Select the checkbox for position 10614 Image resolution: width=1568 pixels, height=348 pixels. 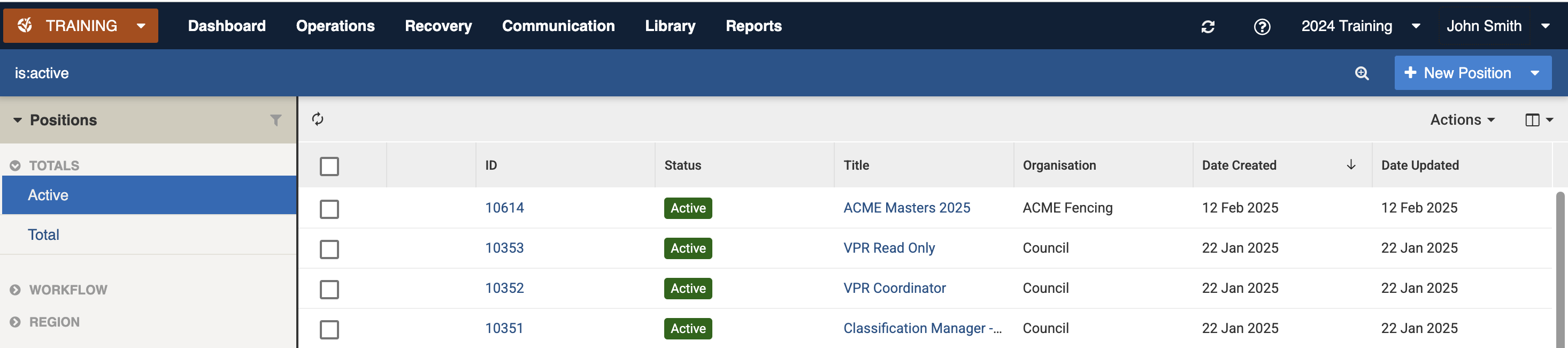pyautogui.click(x=329, y=209)
